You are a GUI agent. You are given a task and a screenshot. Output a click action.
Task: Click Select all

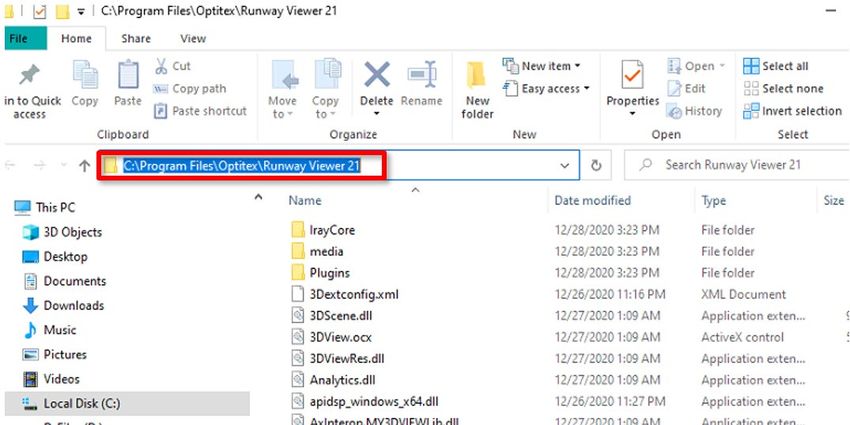pyautogui.click(x=776, y=66)
